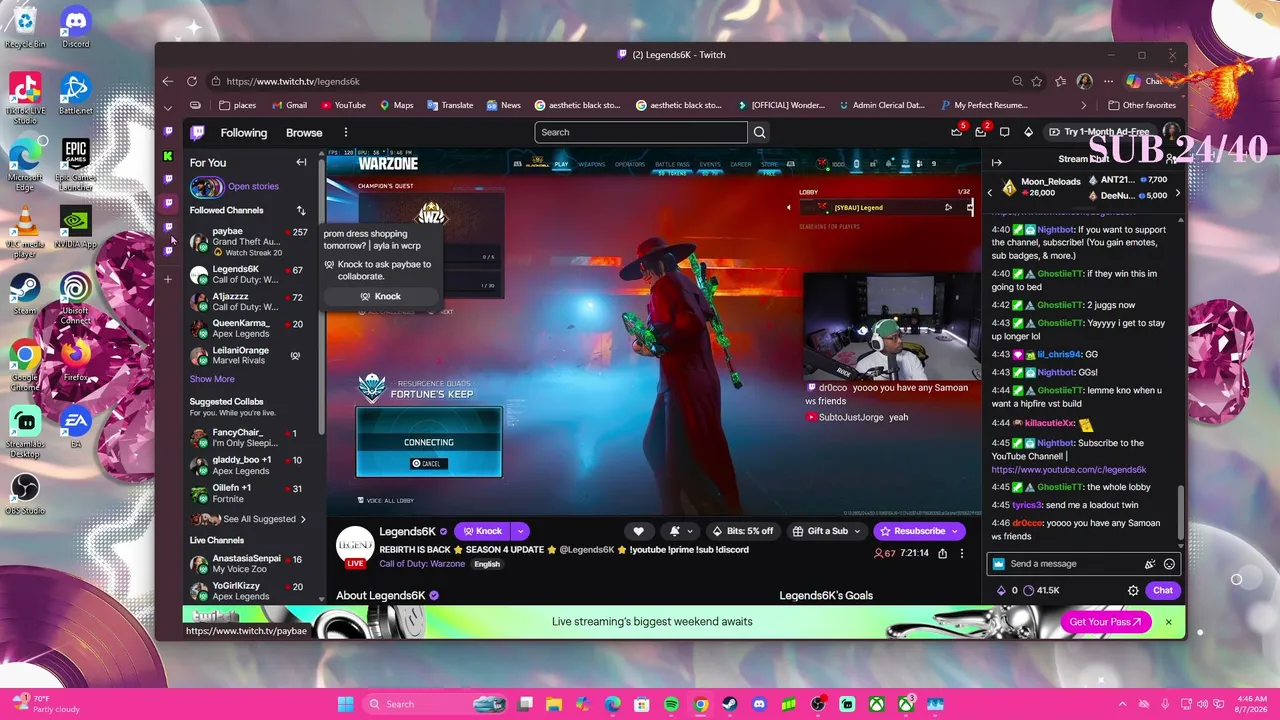The image size is (1280, 720).
Task: Click the Get Your Pass button
Action: (1105, 622)
